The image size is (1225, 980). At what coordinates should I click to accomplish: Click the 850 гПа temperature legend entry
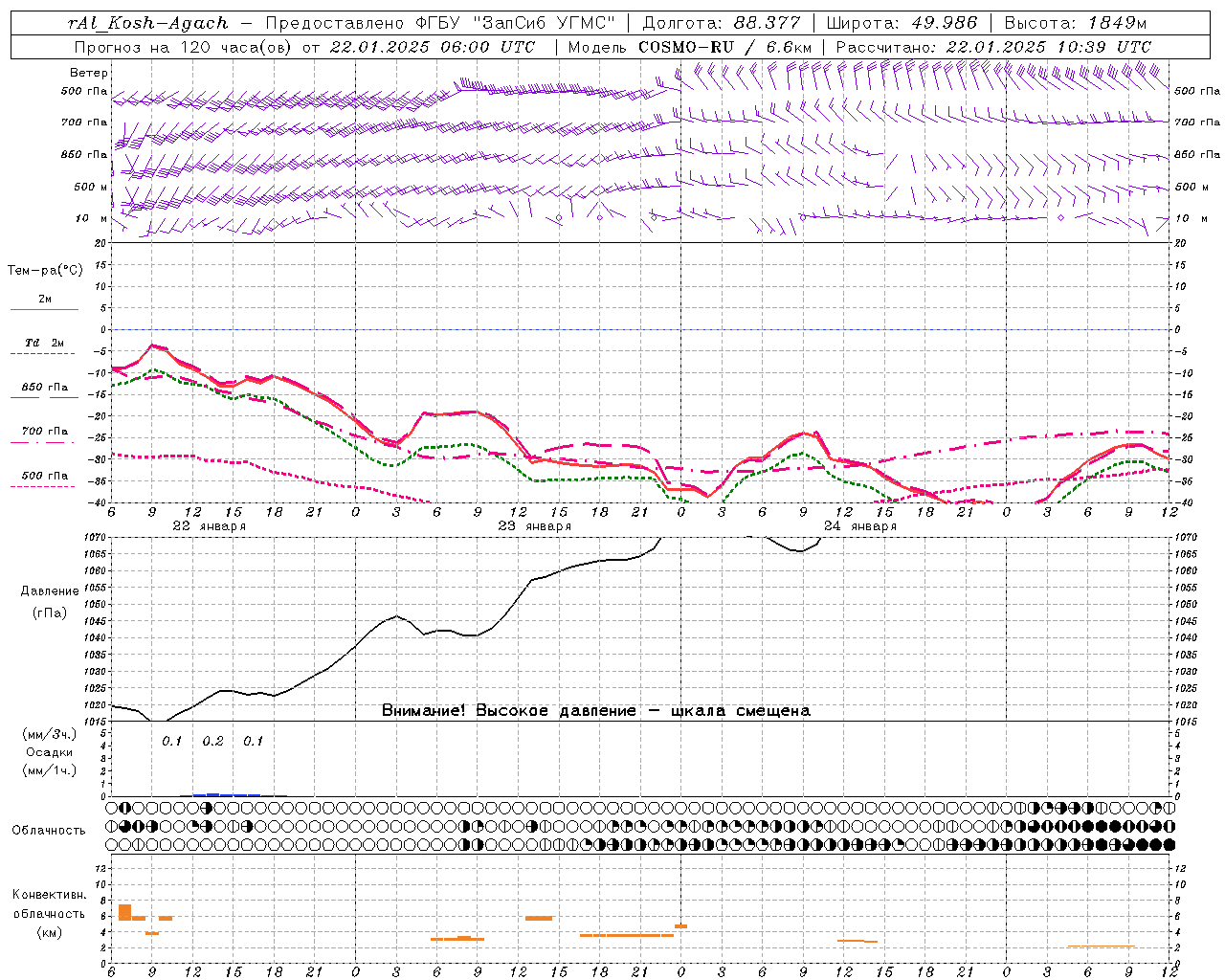click(44, 391)
